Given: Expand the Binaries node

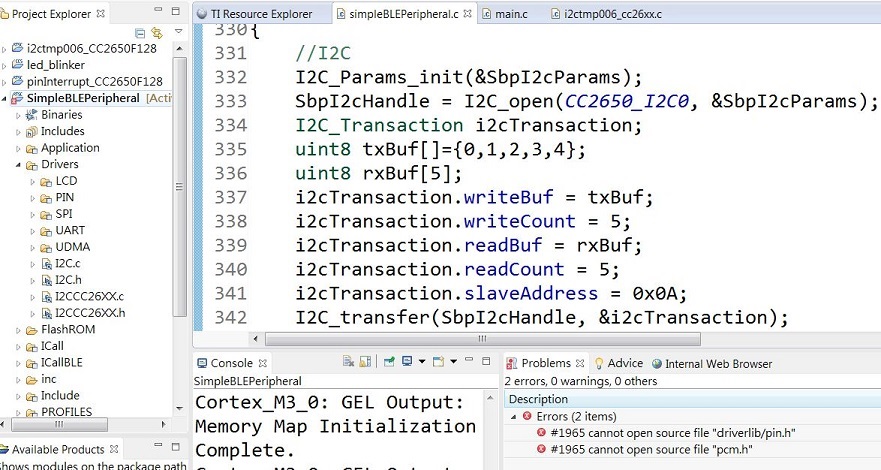Looking at the screenshot, I should [x=19, y=116].
